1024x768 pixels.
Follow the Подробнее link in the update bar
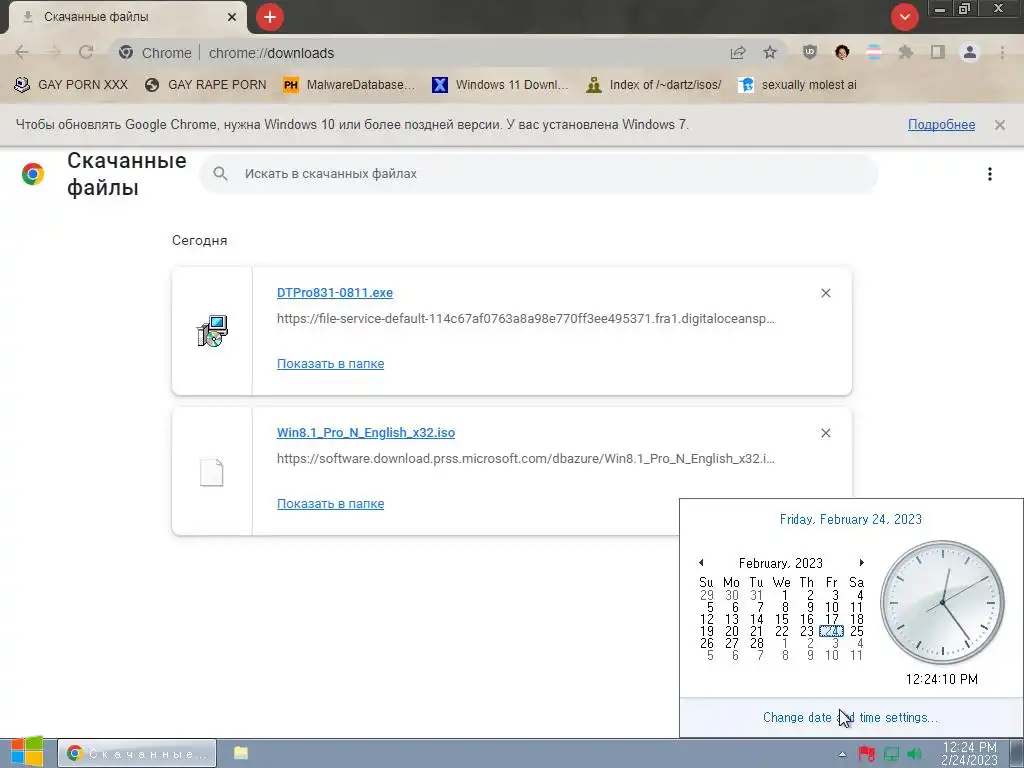click(x=941, y=125)
